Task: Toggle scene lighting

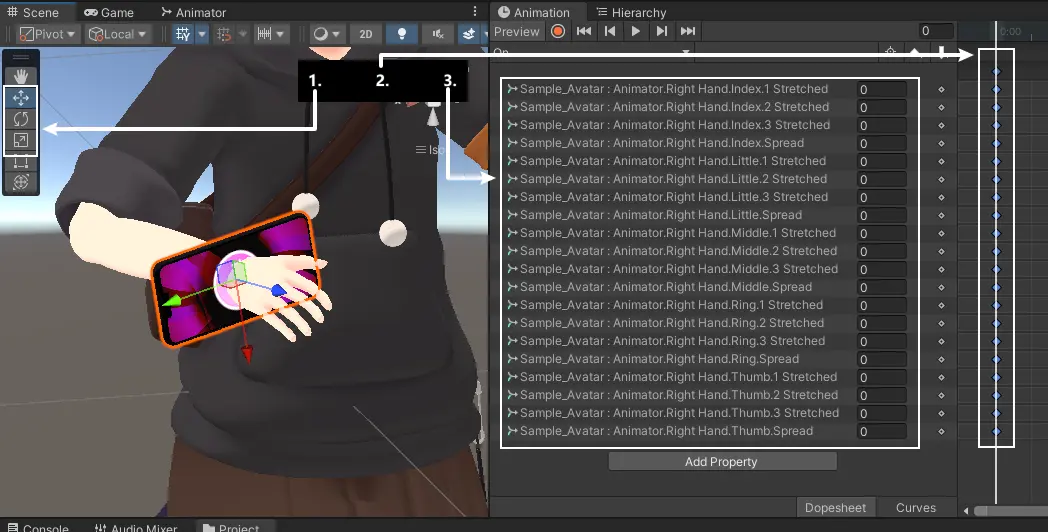Action: tap(402, 34)
